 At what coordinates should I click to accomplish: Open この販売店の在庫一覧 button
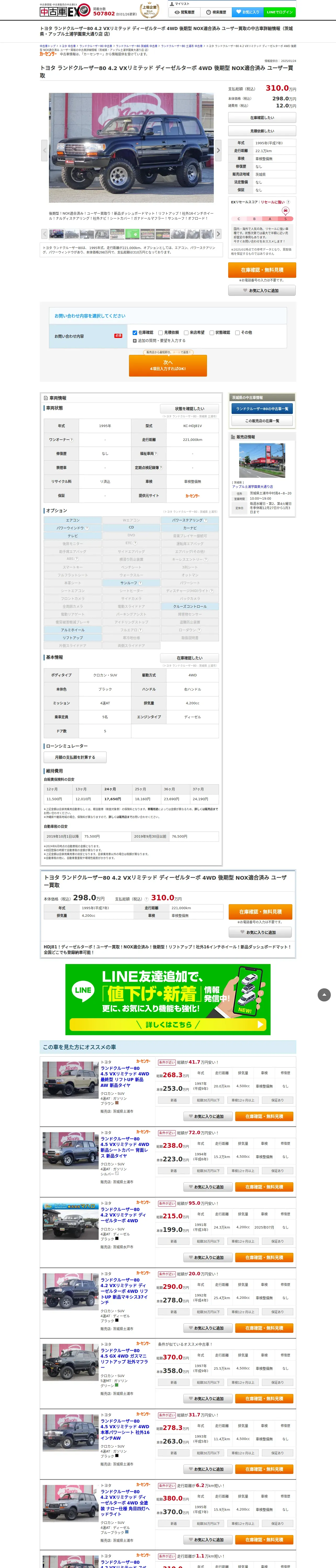coord(262,420)
